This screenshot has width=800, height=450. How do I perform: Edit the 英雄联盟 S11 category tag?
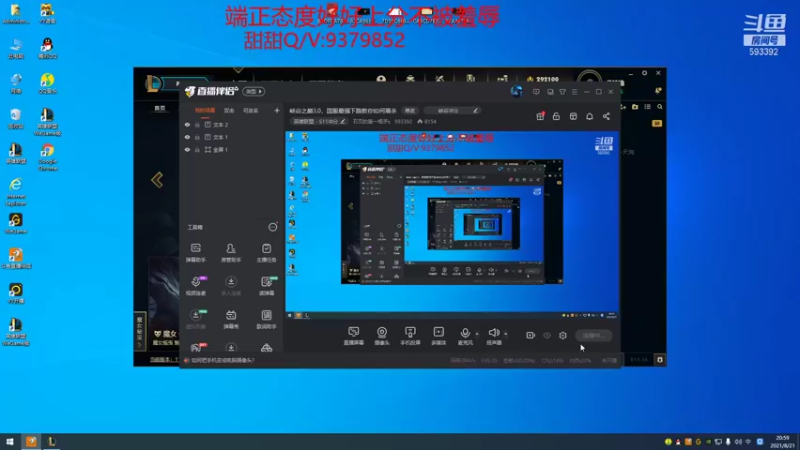pos(319,121)
